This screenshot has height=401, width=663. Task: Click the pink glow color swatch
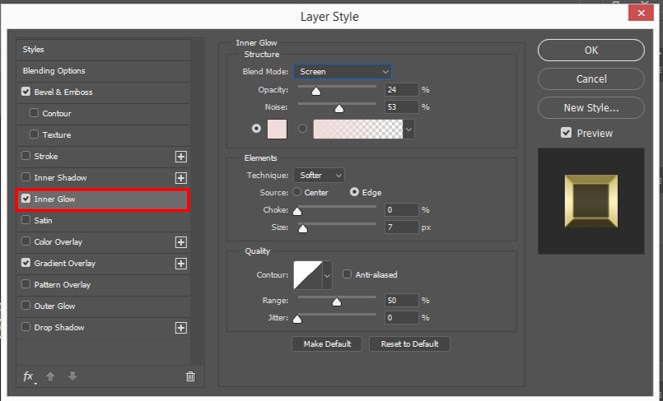click(x=277, y=128)
